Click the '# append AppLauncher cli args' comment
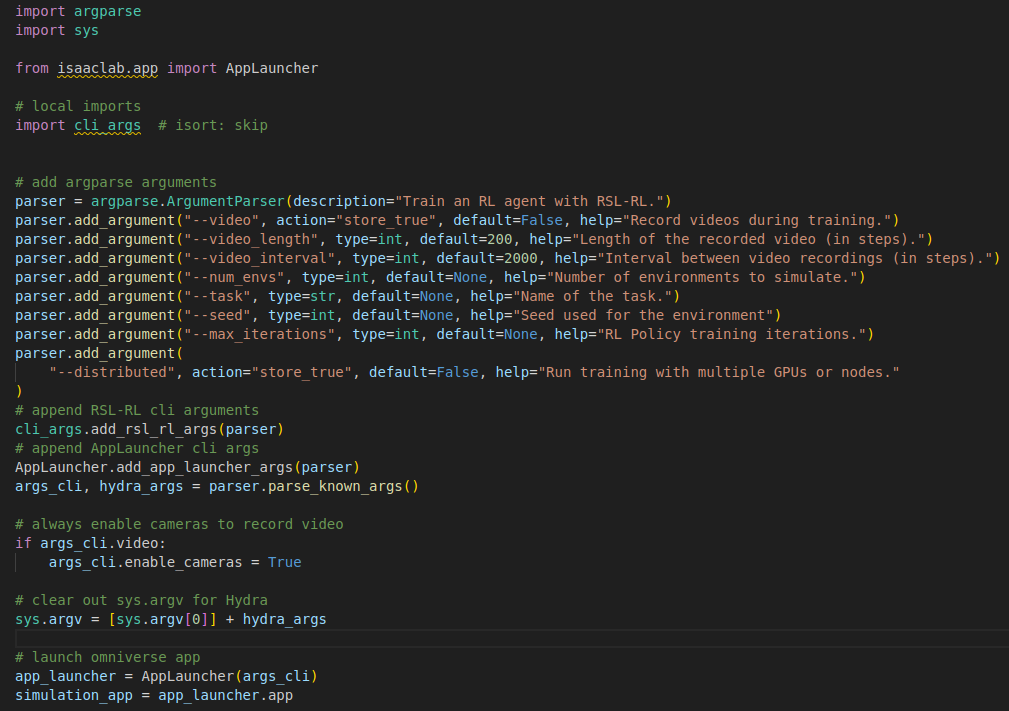This screenshot has width=1009, height=711. 137,448
